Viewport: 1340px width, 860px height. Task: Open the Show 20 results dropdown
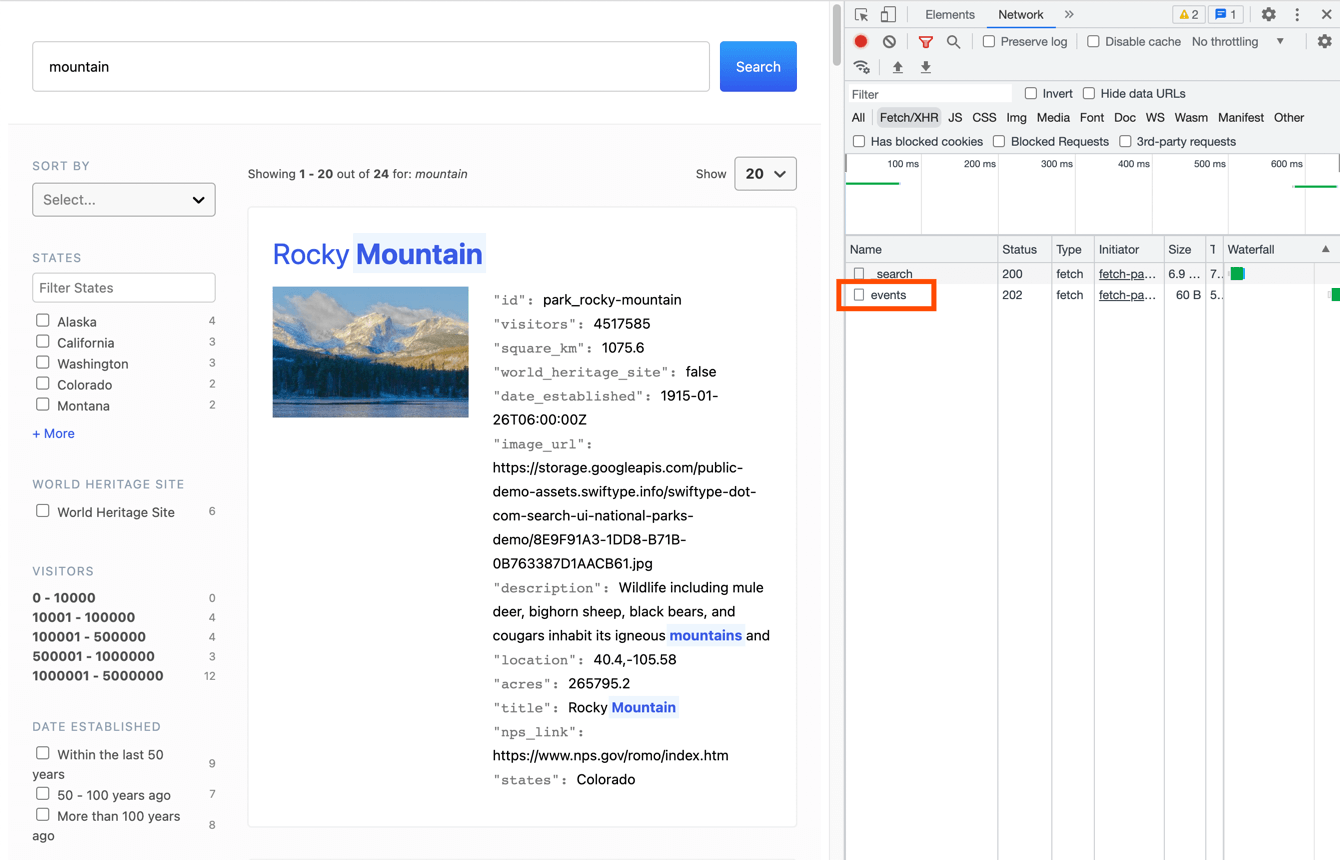pos(765,174)
